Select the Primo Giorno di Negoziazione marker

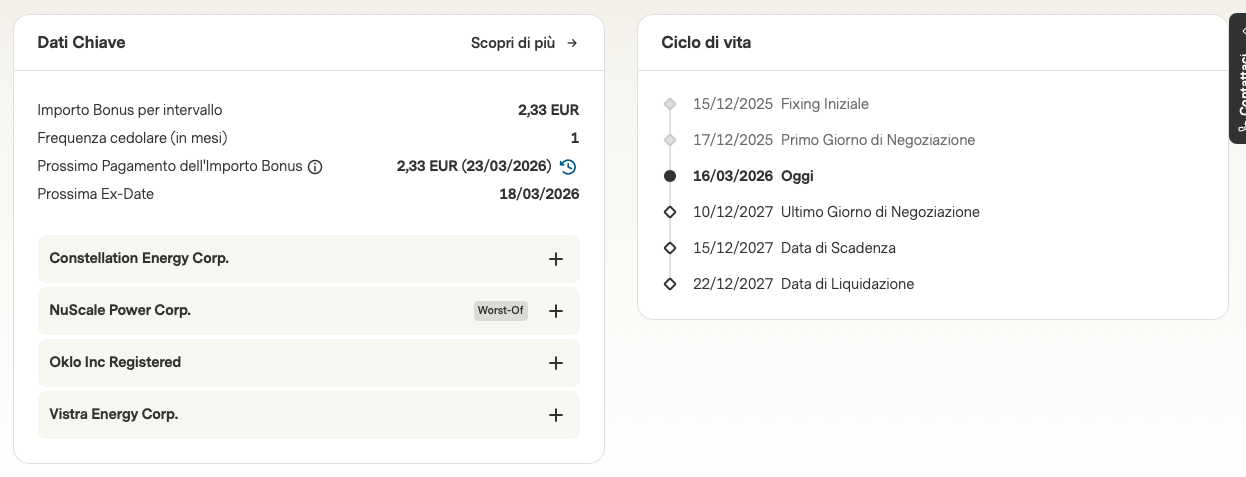pyautogui.click(x=670, y=140)
